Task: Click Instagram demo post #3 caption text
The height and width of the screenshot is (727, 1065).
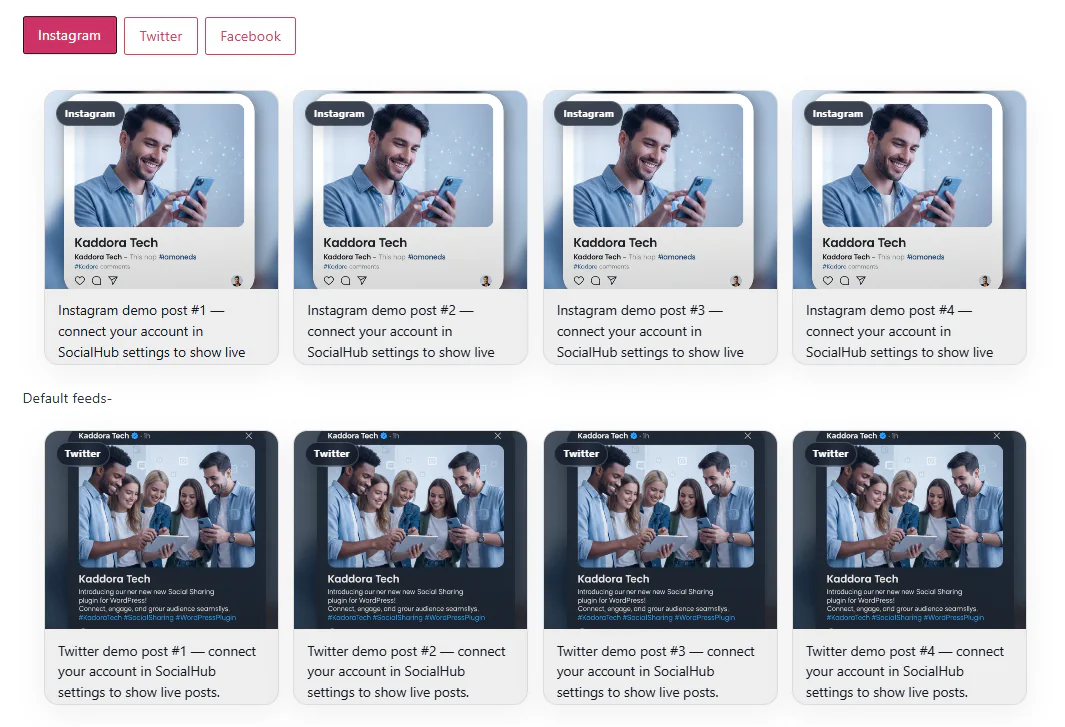Action: tap(650, 331)
